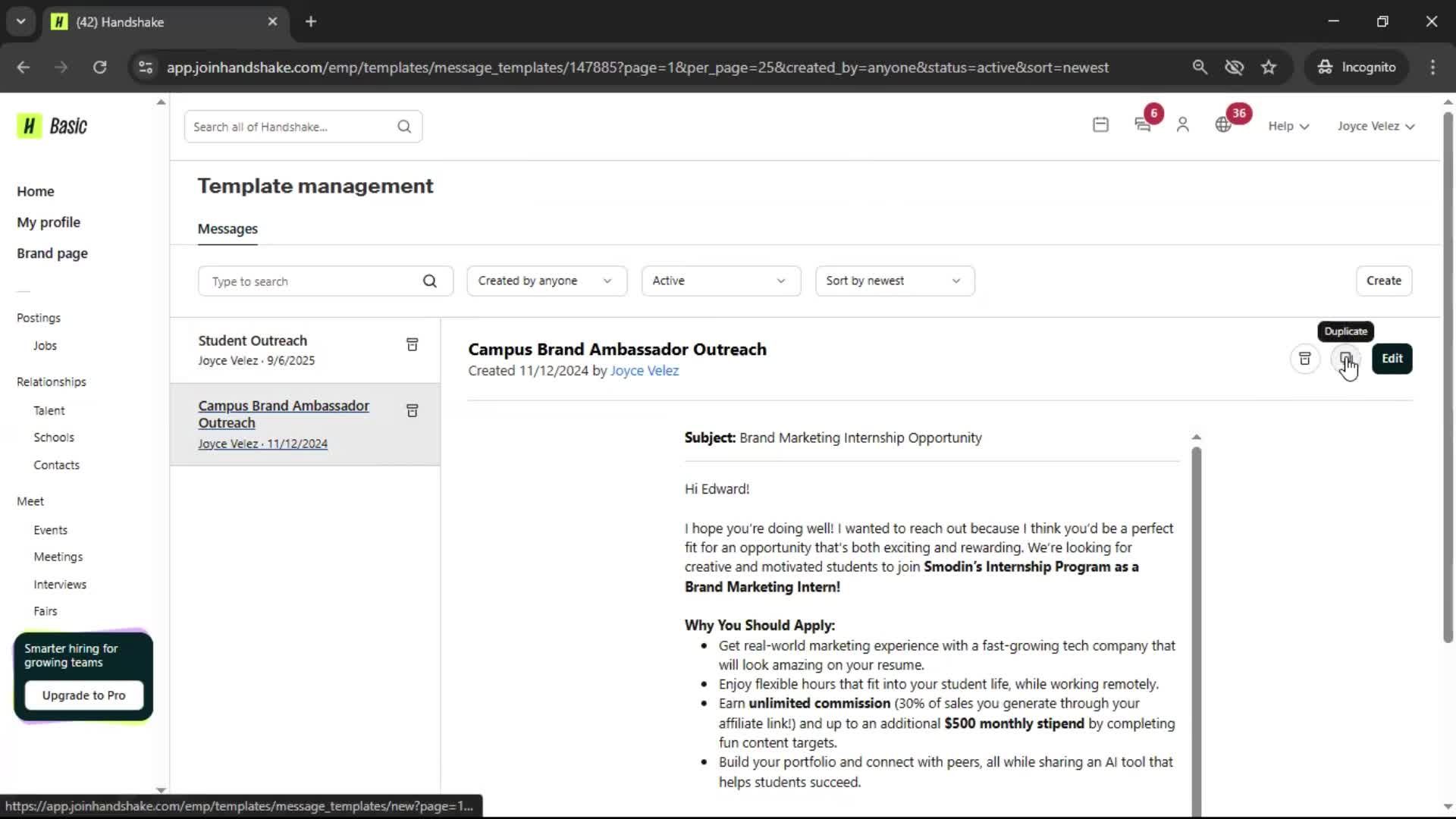The image size is (1456, 819).
Task: Duplicate the current template
Action: pyautogui.click(x=1345, y=359)
